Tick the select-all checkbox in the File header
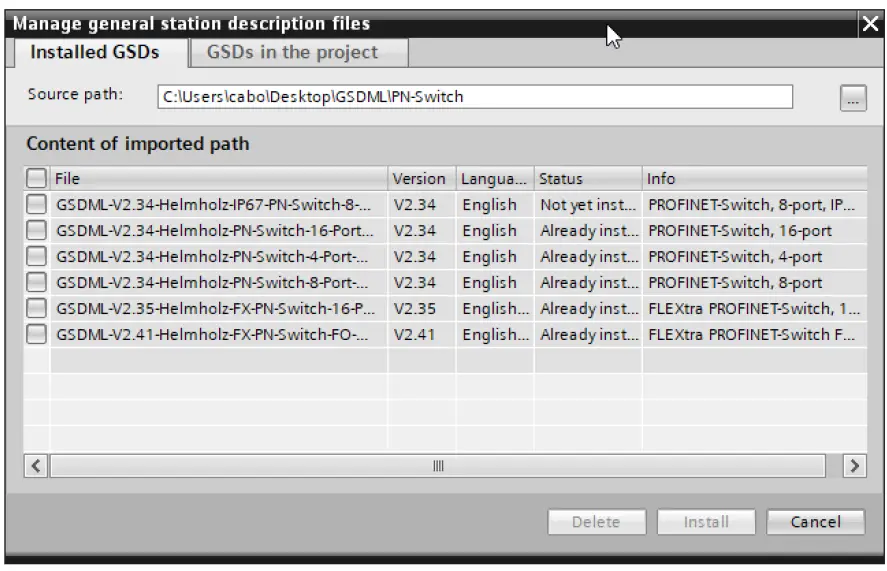Screen dimensions: 887x571 pos(36,178)
